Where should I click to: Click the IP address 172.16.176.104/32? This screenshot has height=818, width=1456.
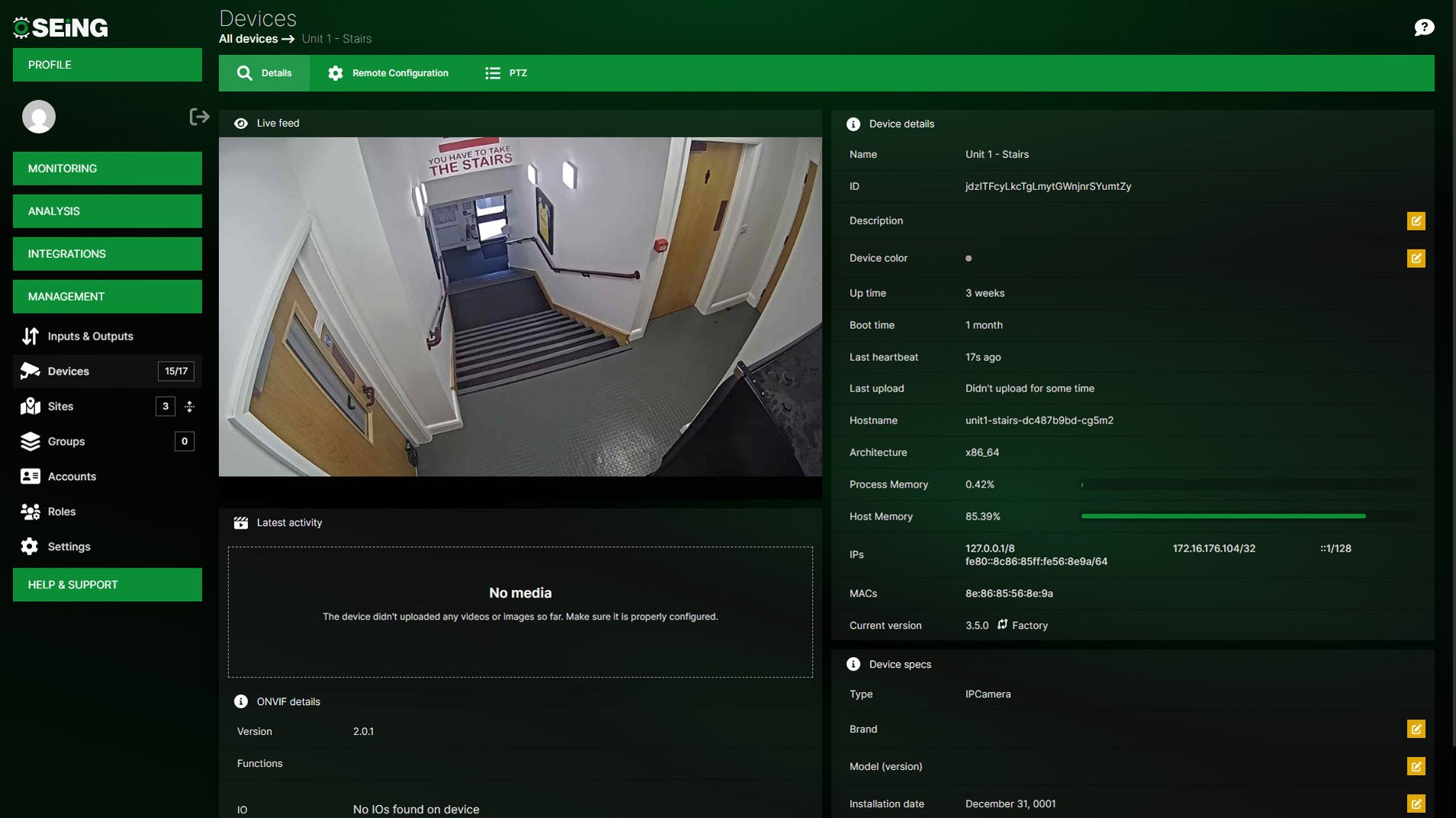pyautogui.click(x=1213, y=549)
